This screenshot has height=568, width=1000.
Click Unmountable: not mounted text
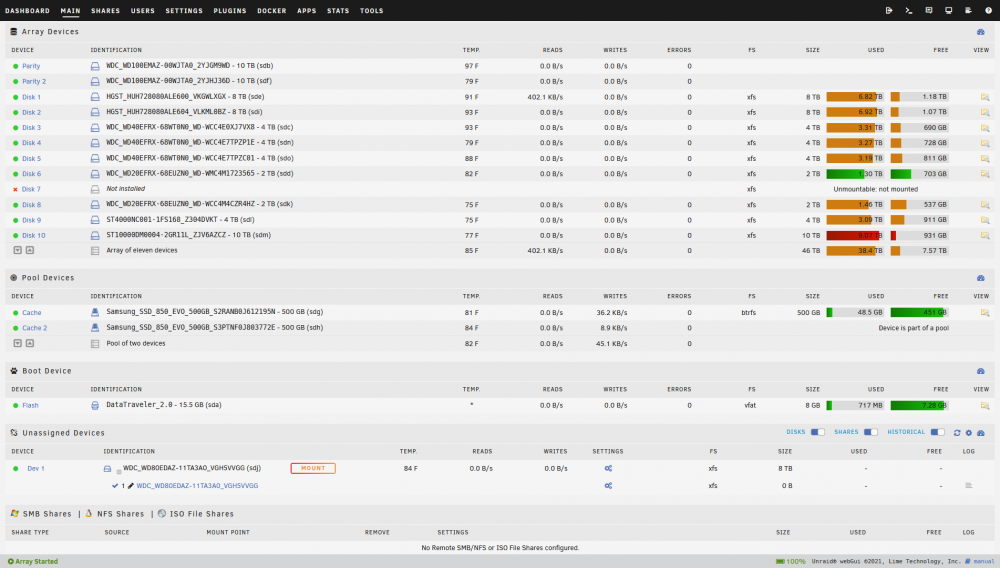tap(876, 189)
